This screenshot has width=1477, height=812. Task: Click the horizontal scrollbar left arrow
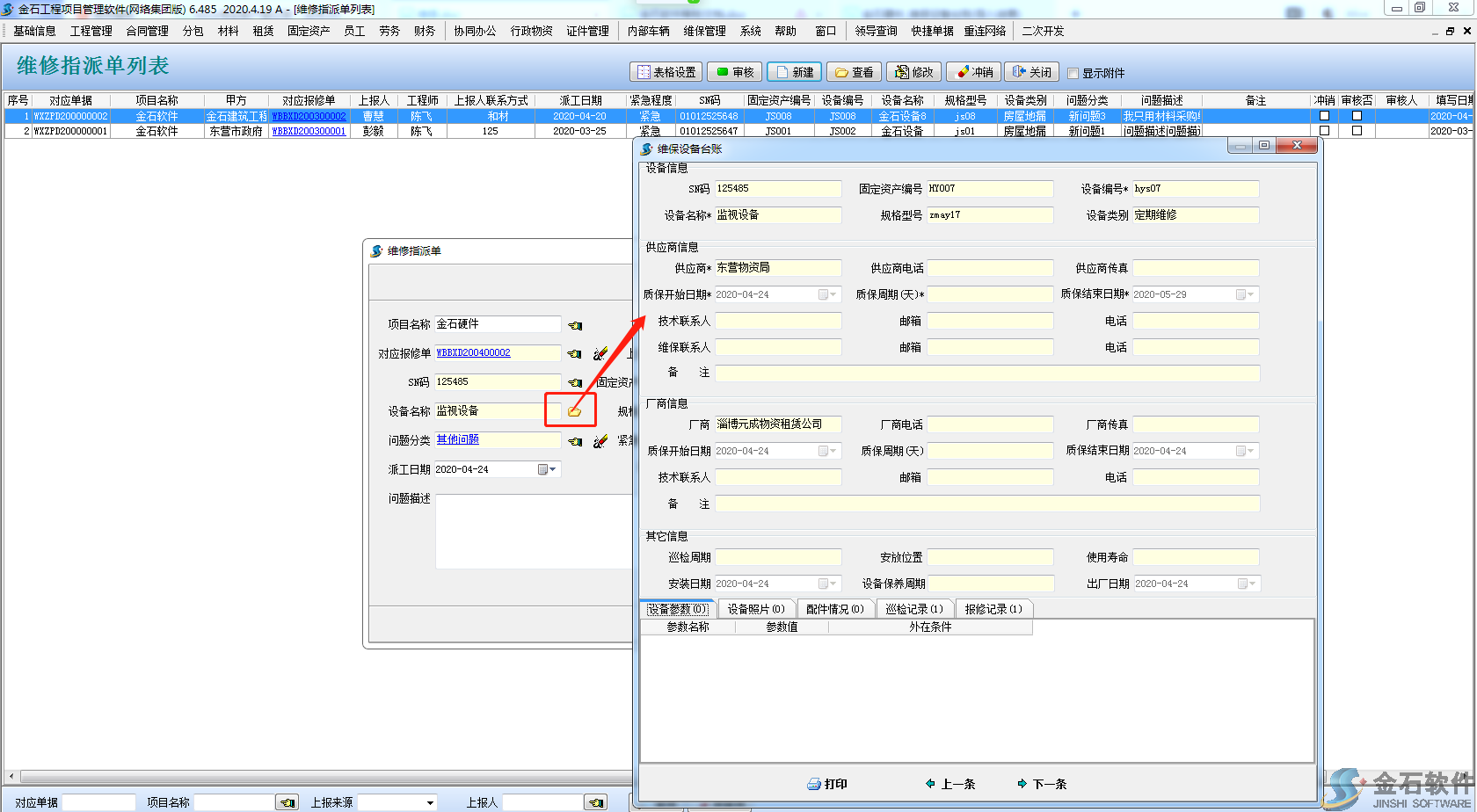[x=11, y=777]
